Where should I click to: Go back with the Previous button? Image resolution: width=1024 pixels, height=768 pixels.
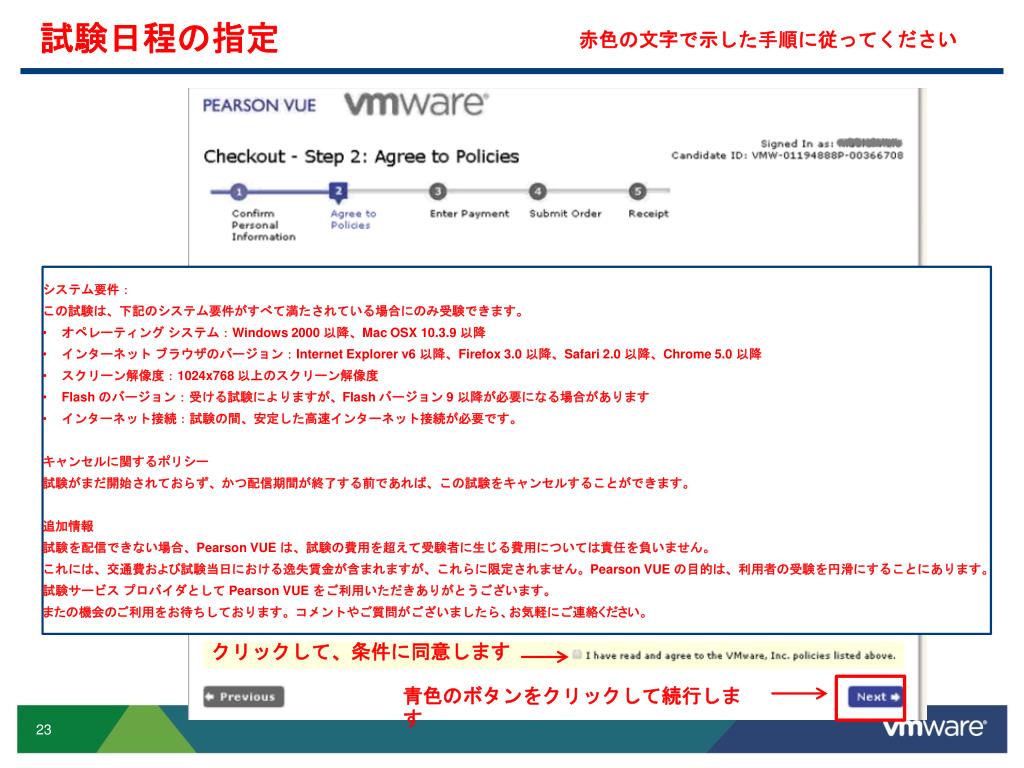pyautogui.click(x=243, y=697)
